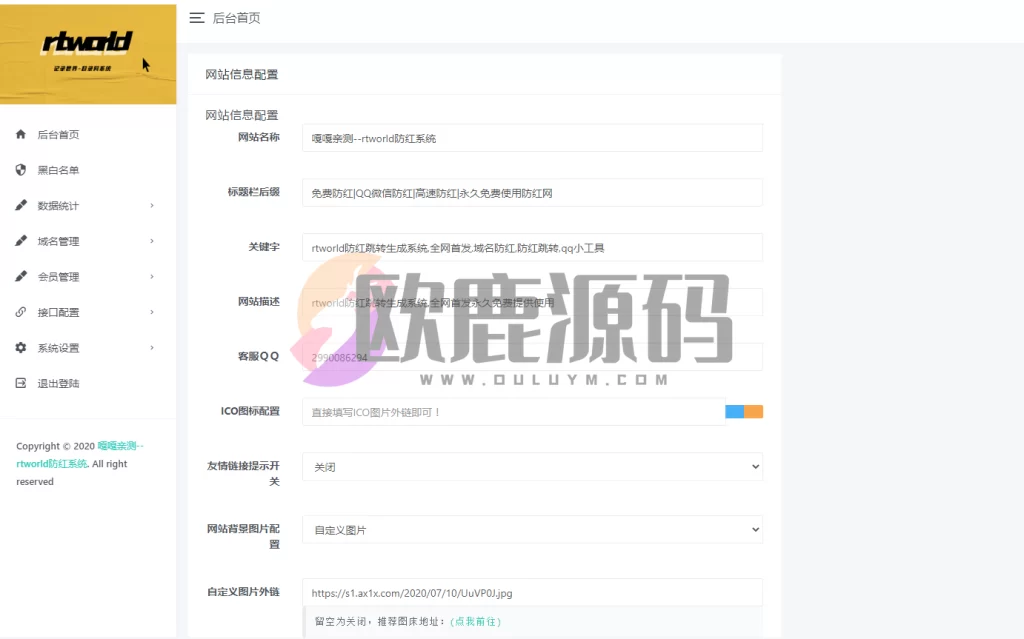Click the 退出登陆 logout icon
This screenshot has height=639, width=1024.
(x=19, y=382)
